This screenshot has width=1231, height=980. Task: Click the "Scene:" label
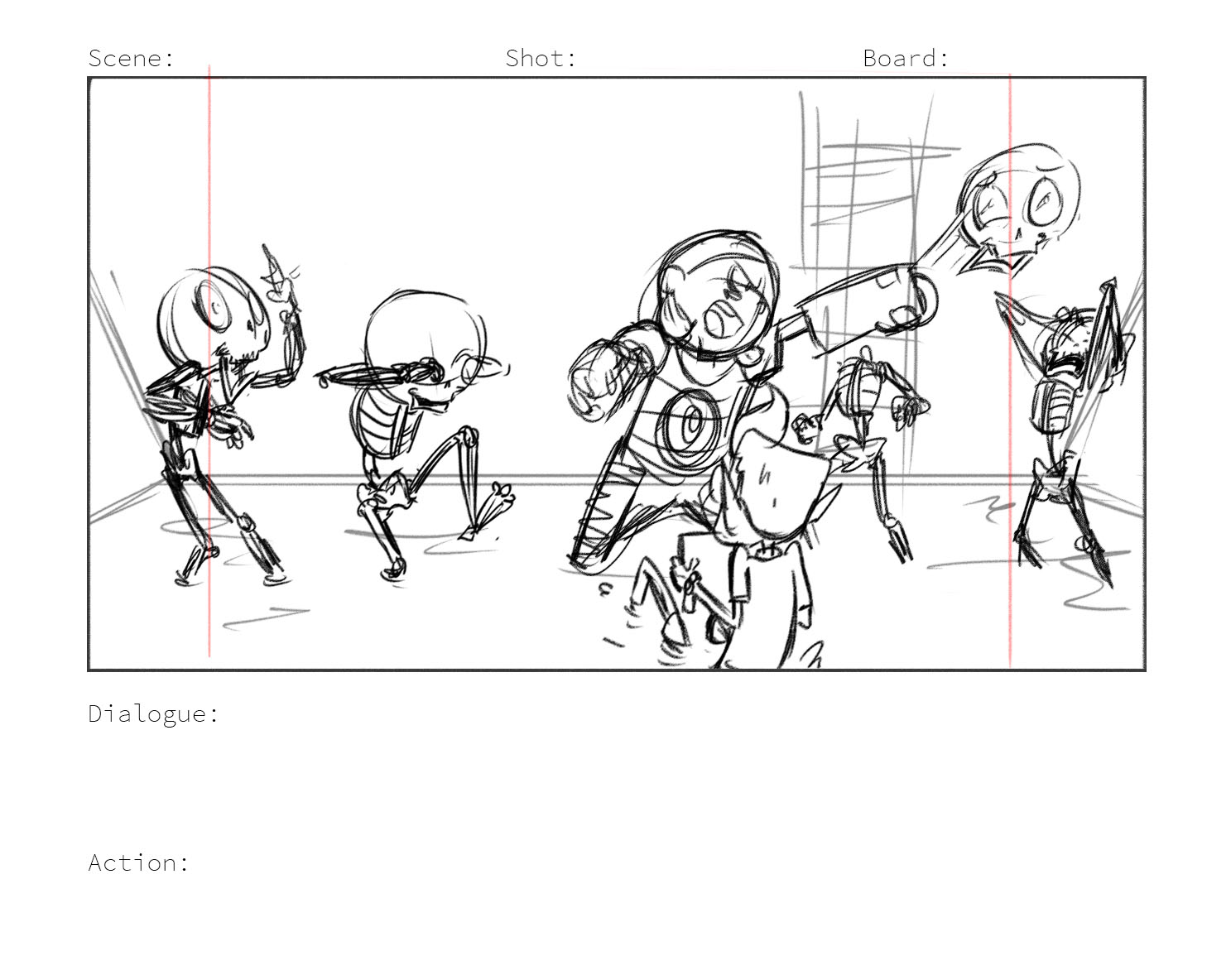(132, 58)
